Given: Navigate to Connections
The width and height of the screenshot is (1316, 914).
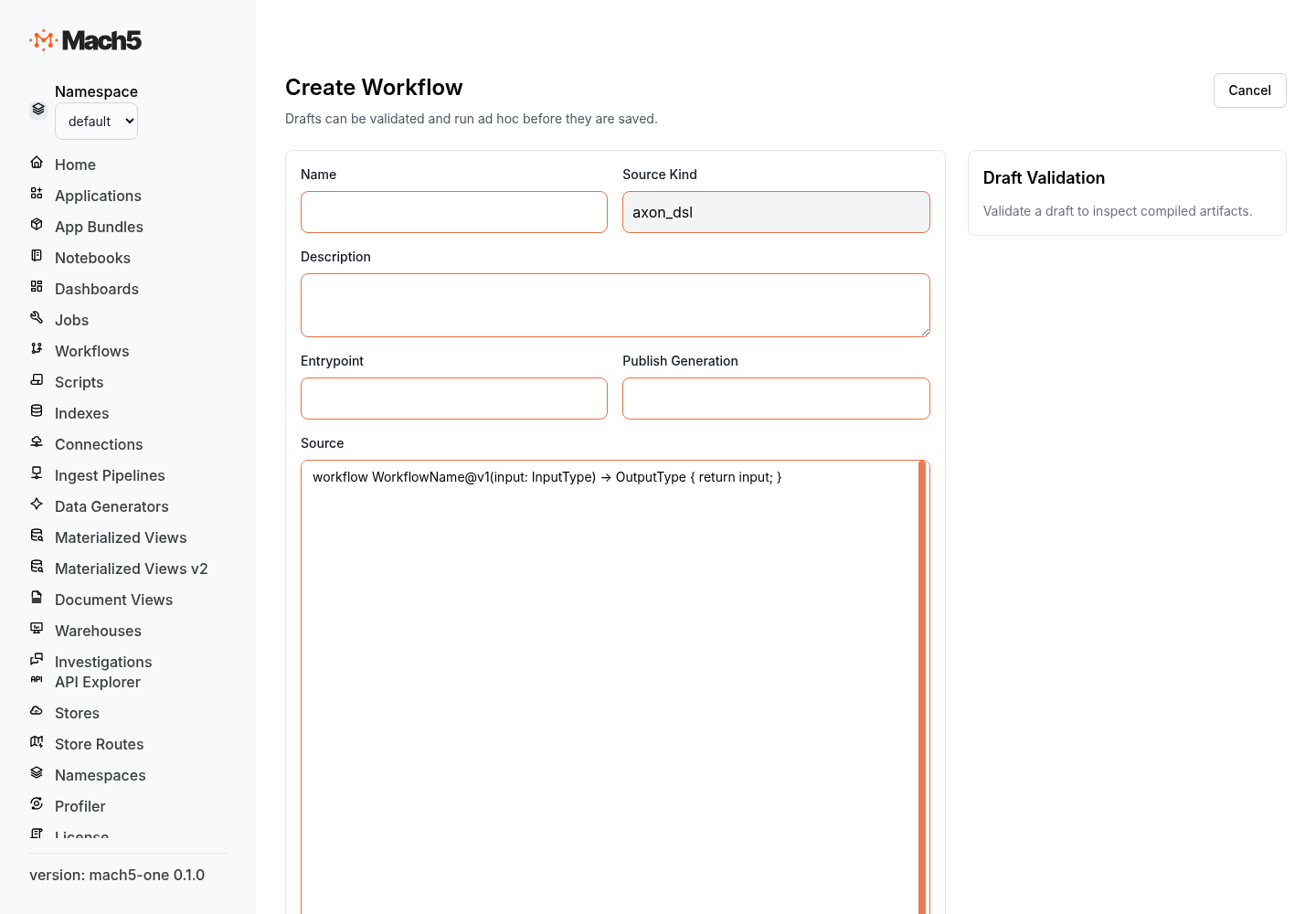Looking at the screenshot, I should tap(99, 444).
